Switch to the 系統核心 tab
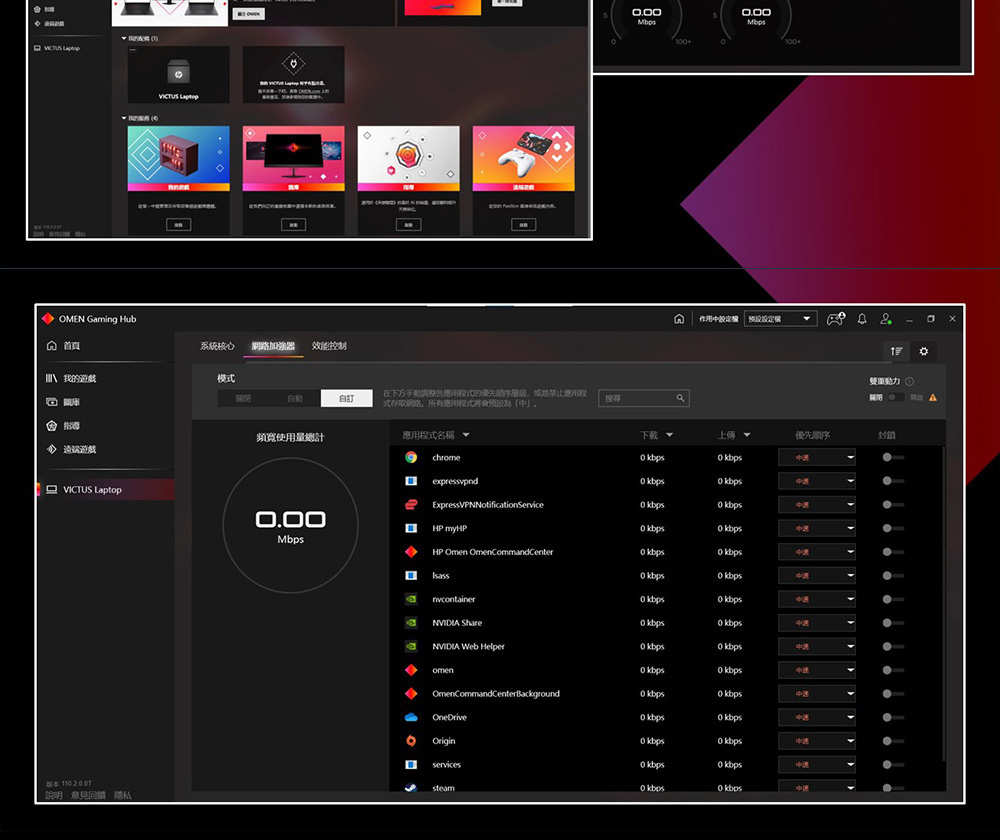This screenshot has width=1000, height=840. coord(217,346)
